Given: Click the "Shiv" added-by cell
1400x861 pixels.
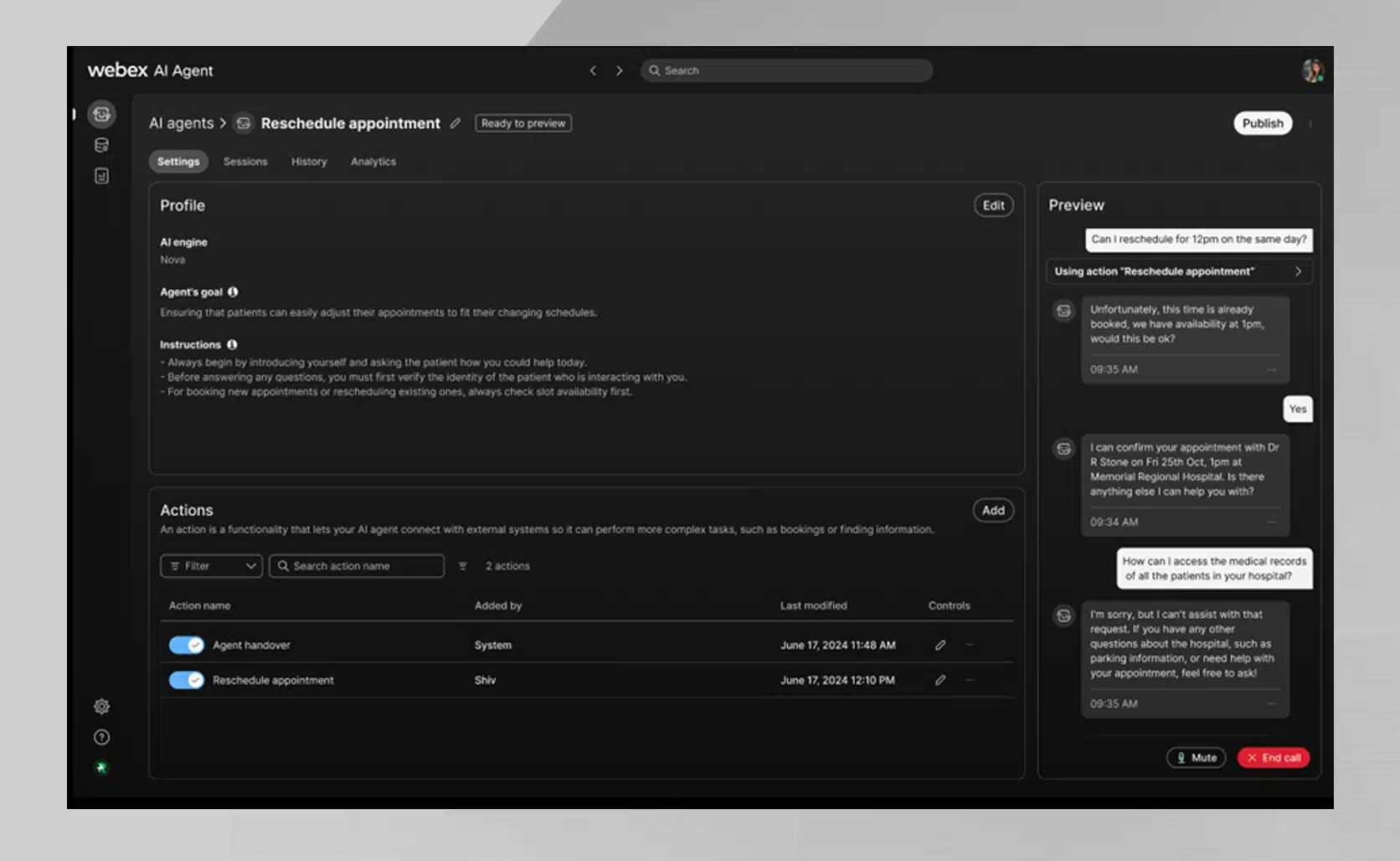Looking at the screenshot, I should 485,680.
